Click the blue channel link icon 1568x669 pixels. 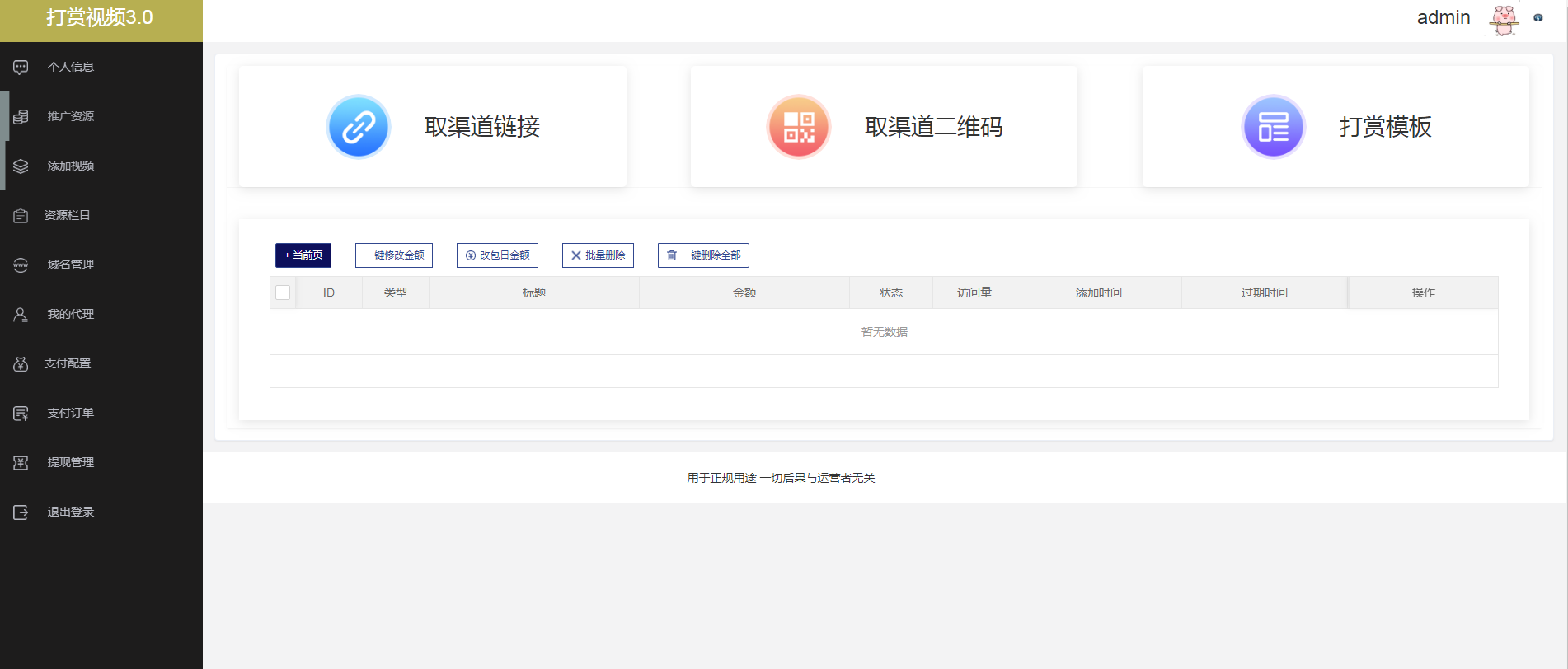click(x=358, y=127)
